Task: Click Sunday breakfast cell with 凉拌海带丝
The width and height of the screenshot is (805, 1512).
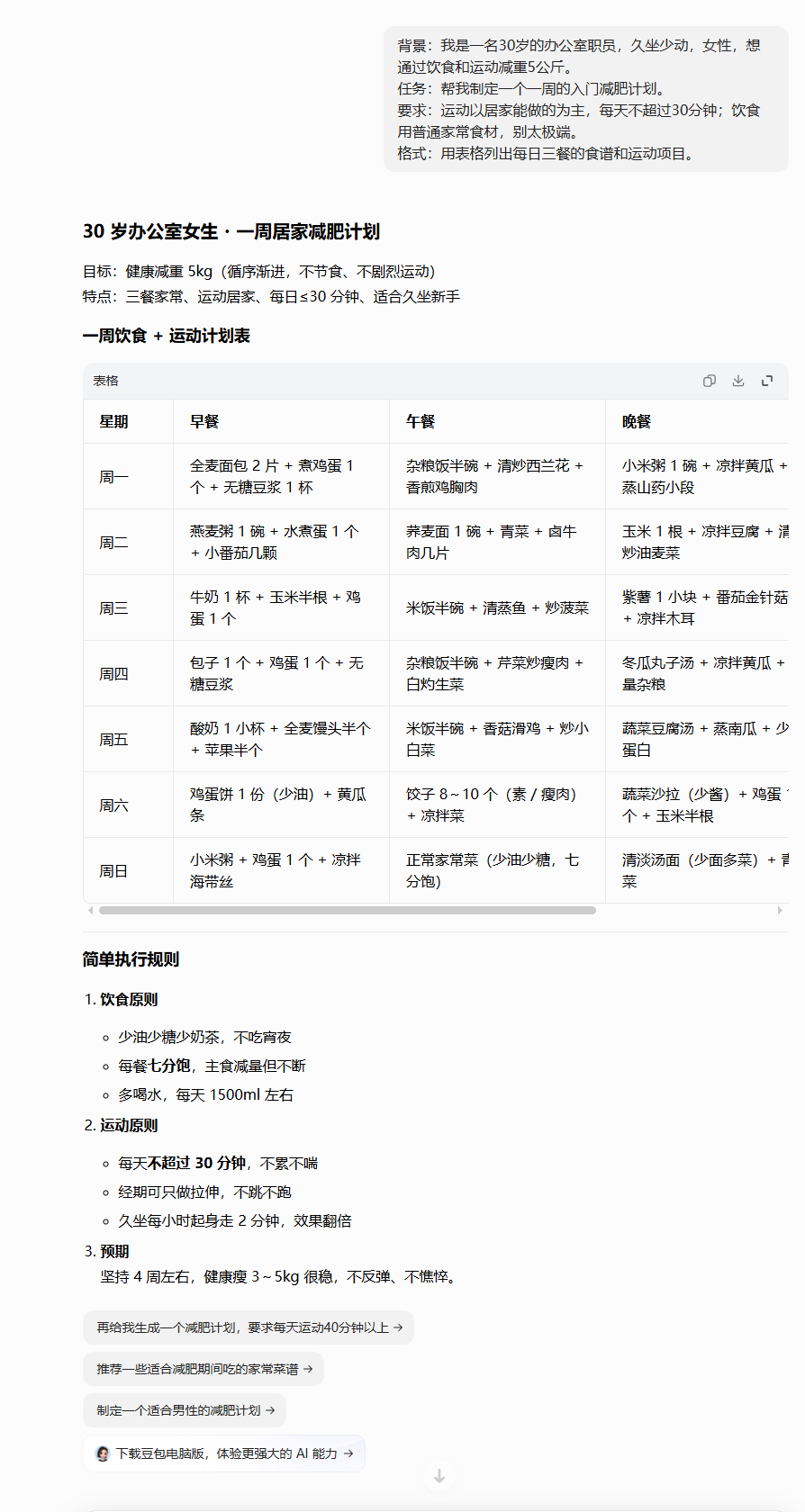Action: coord(281,870)
